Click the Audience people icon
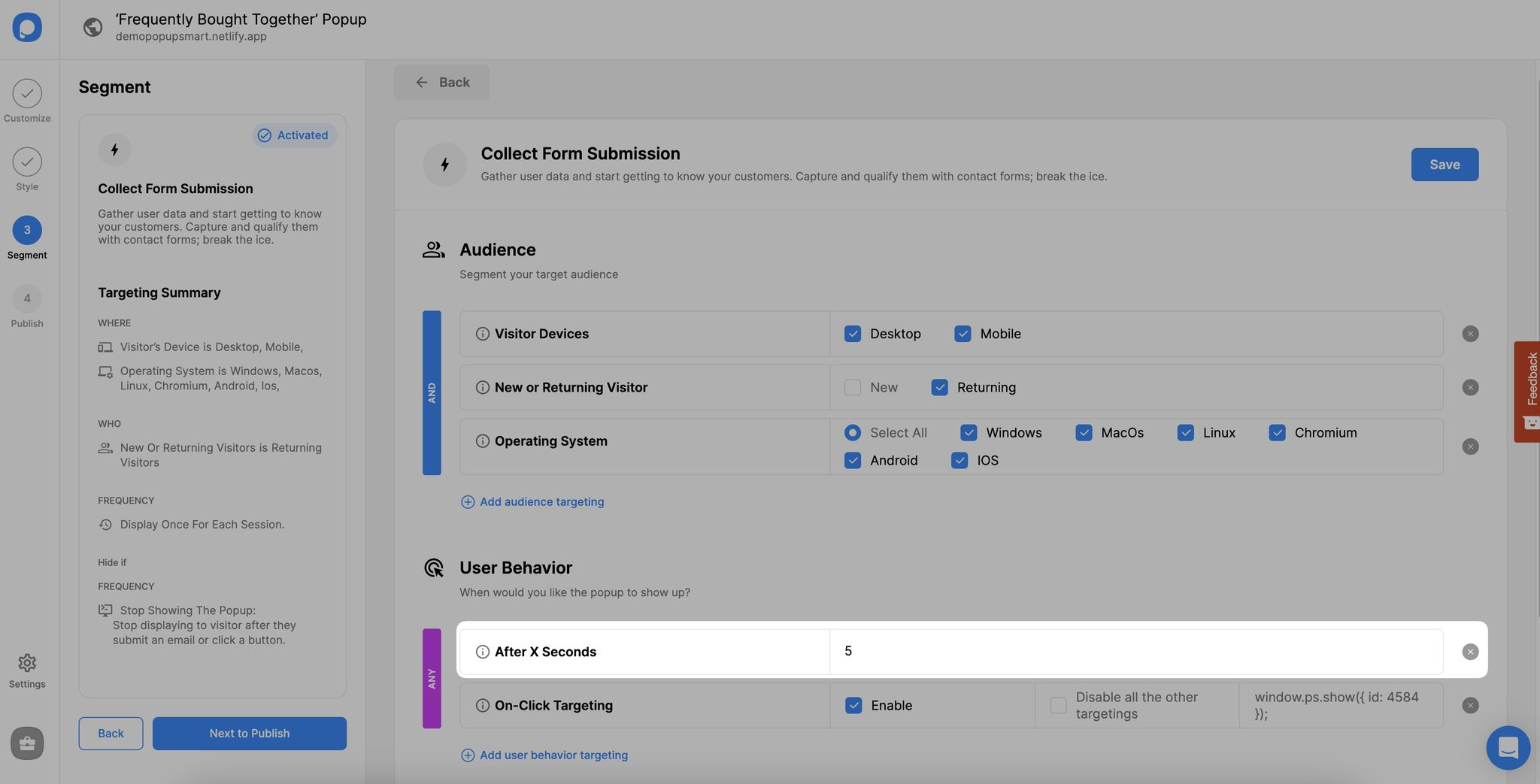This screenshot has height=784, width=1540. coord(433,250)
